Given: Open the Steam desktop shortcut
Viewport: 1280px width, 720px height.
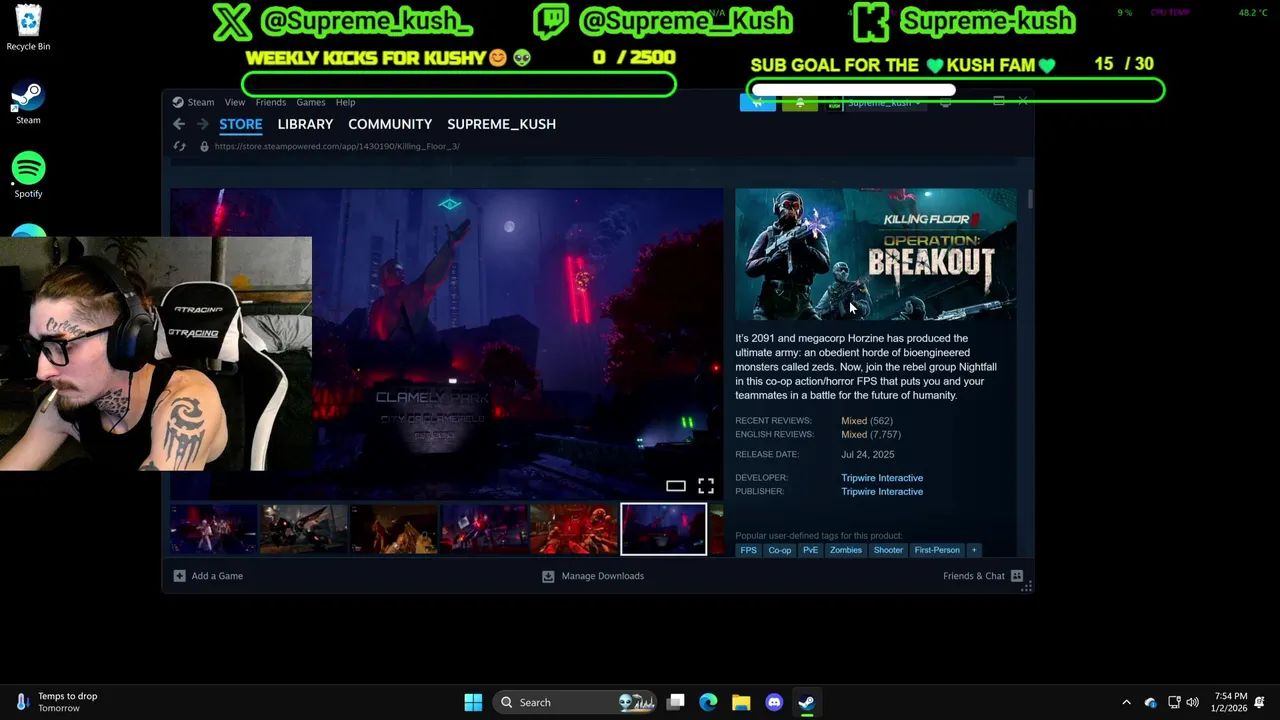Looking at the screenshot, I should [28, 102].
